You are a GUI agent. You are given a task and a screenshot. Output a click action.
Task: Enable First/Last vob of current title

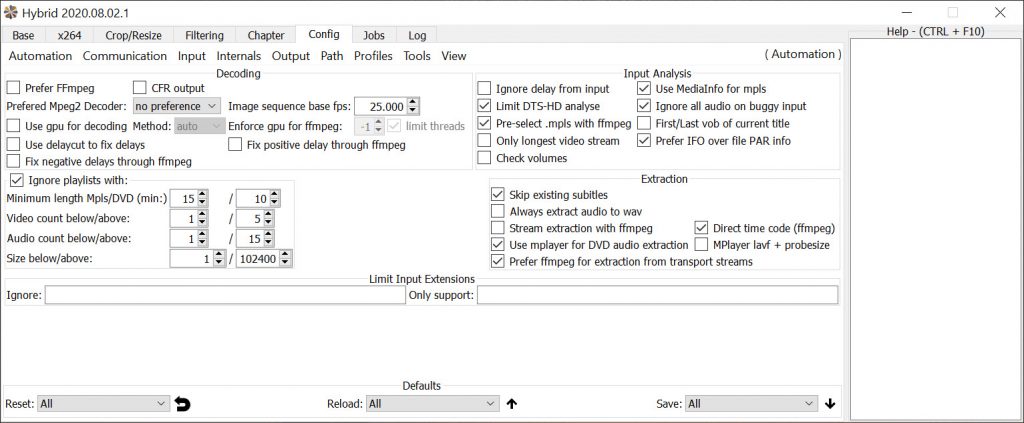coord(644,123)
